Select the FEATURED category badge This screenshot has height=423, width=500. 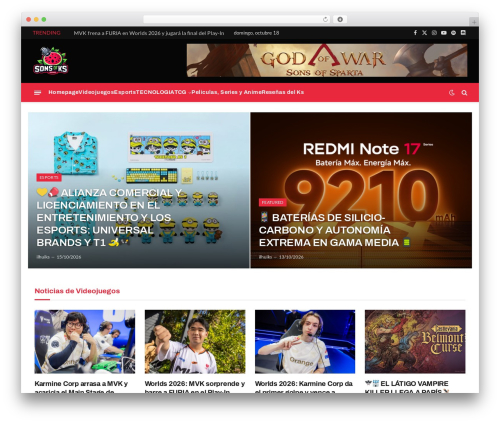[x=272, y=202]
